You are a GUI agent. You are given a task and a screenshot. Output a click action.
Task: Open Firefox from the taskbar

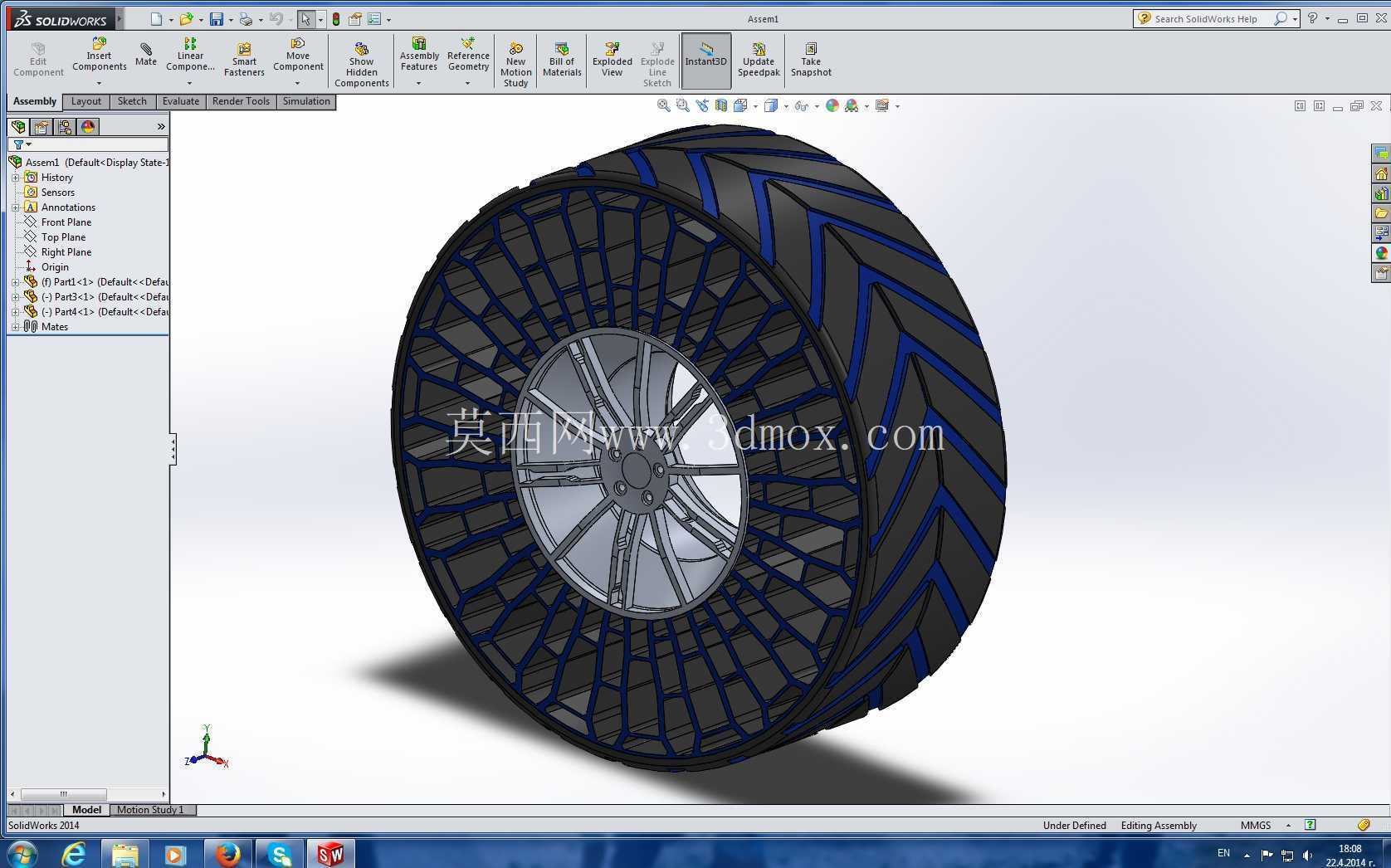(x=227, y=854)
